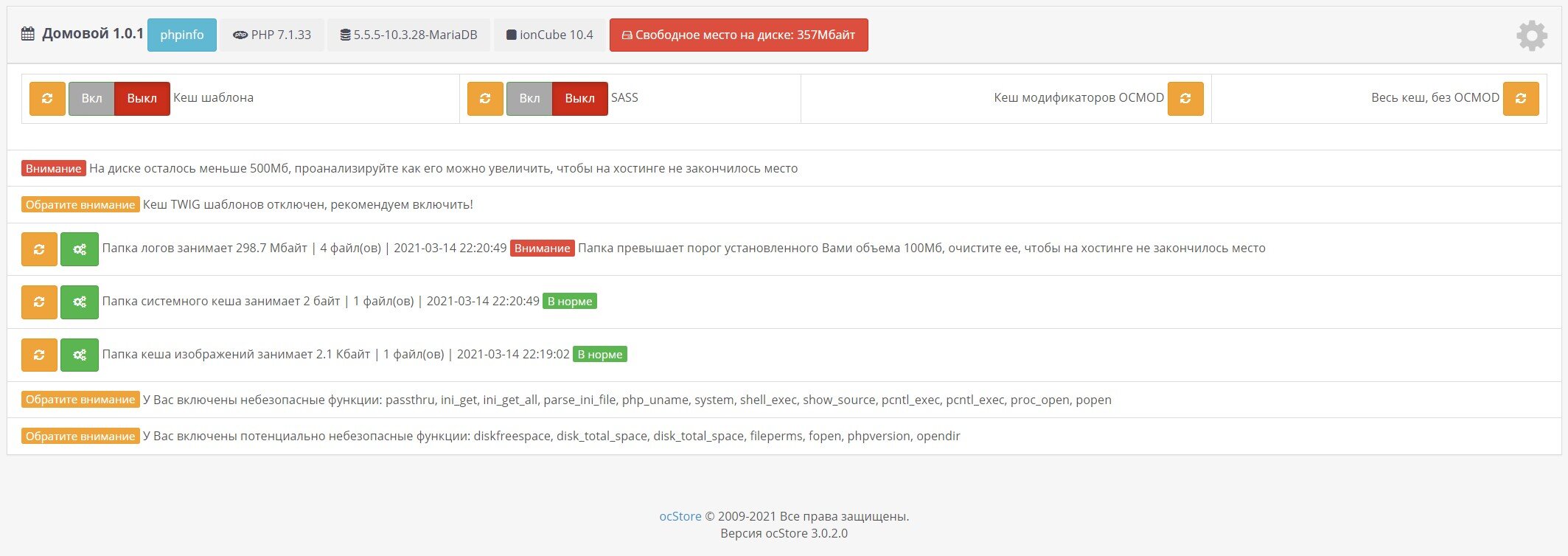
Task: Click the PHP 7.1.33 badge
Action: pyautogui.click(x=272, y=35)
